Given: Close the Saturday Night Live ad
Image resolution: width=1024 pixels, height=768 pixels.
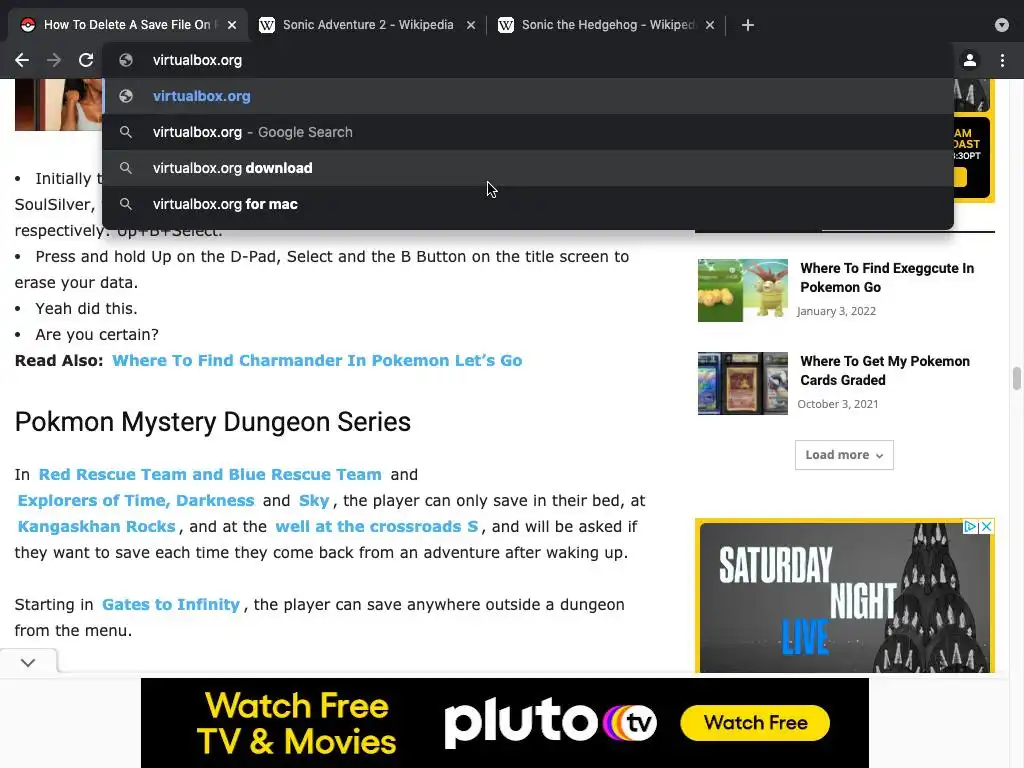Looking at the screenshot, I should point(987,526).
